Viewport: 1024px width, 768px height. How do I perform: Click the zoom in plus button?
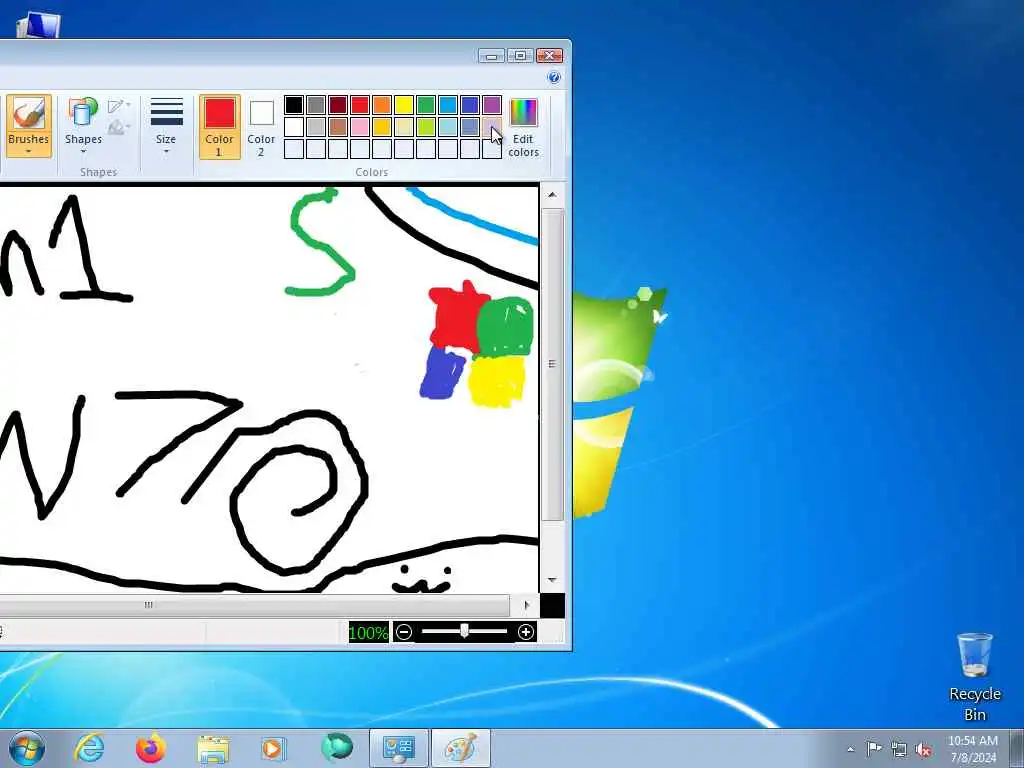point(526,632)
